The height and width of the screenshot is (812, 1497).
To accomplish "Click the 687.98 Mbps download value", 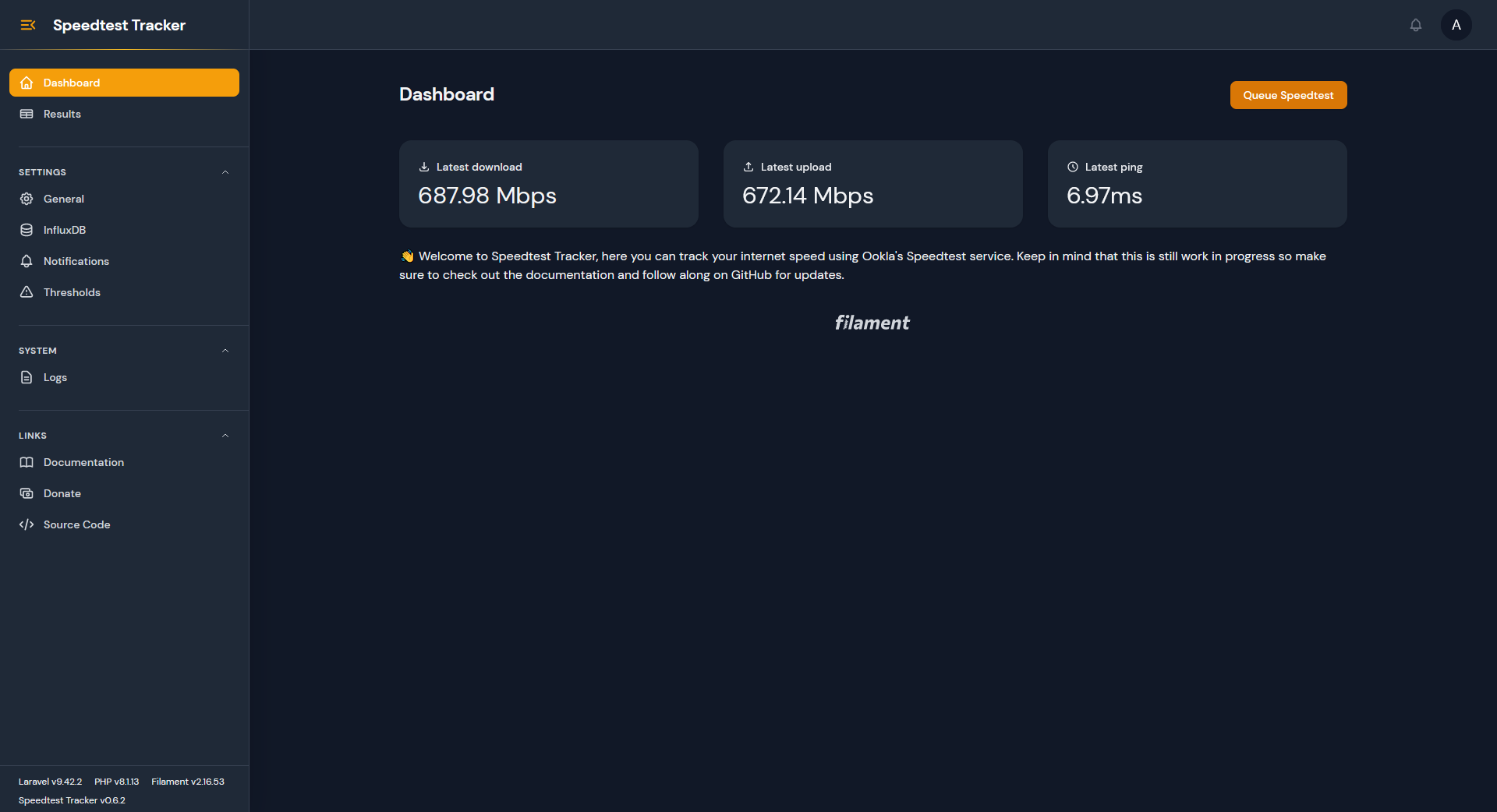I will coord(487,196).
